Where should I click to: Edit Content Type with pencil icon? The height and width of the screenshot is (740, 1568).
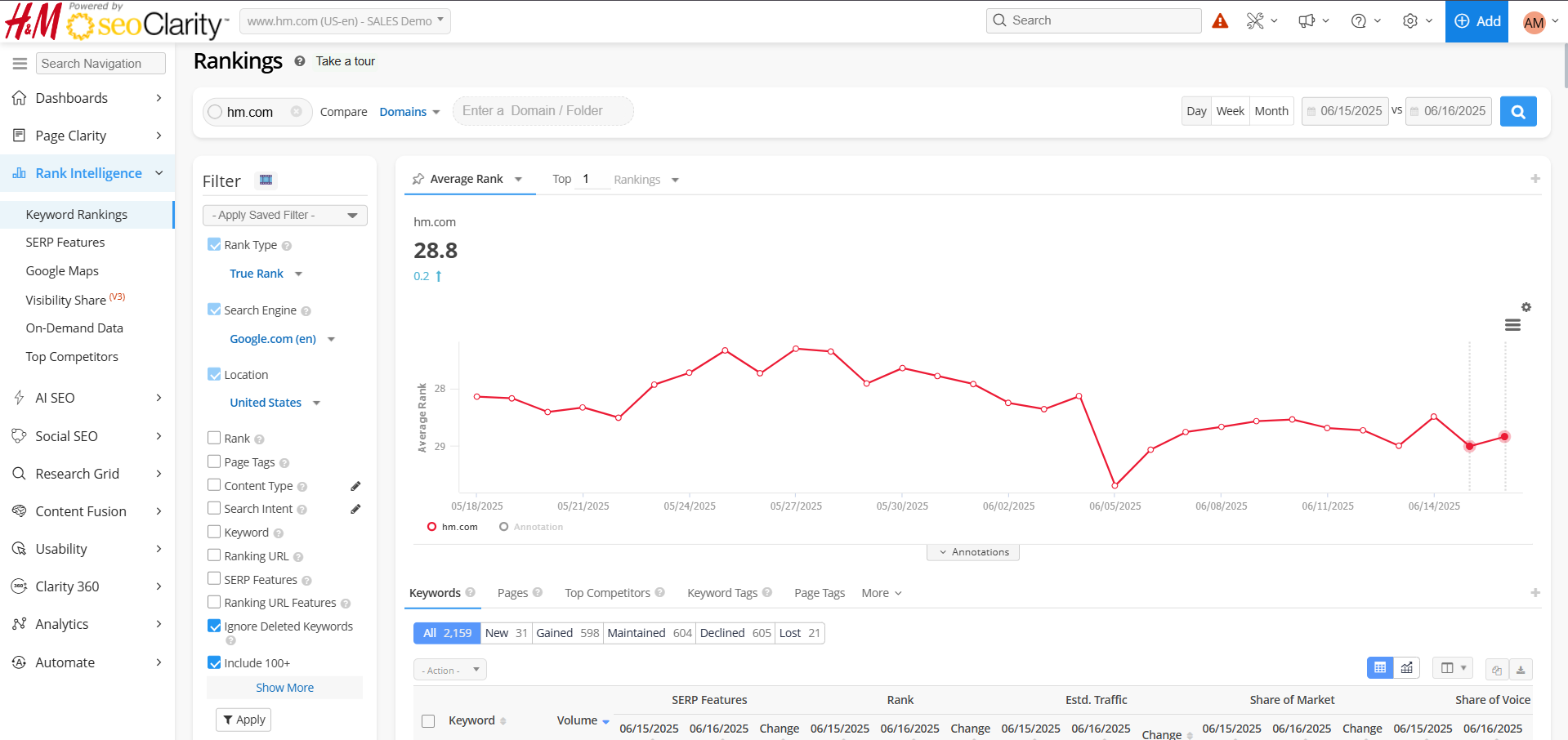(355, 486)
